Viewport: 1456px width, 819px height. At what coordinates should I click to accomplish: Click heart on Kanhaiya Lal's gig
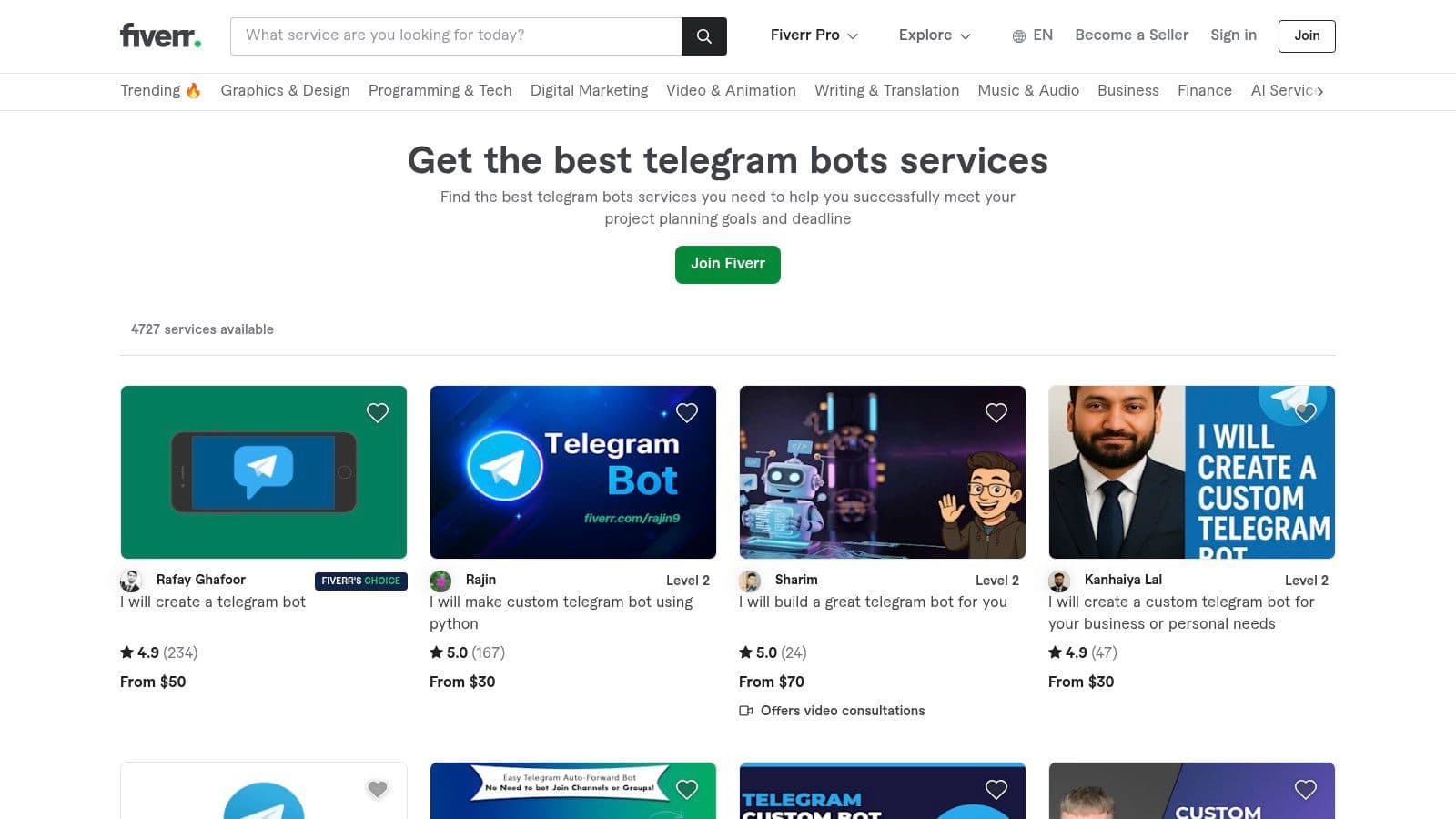pos(1306,412)
